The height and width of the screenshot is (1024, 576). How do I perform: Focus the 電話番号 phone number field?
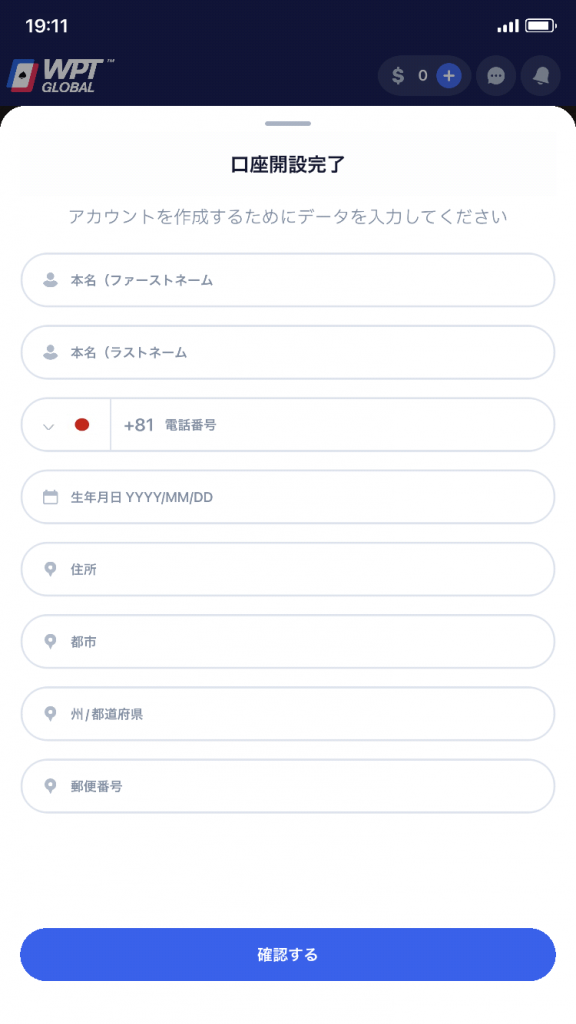tap(332, 424)
